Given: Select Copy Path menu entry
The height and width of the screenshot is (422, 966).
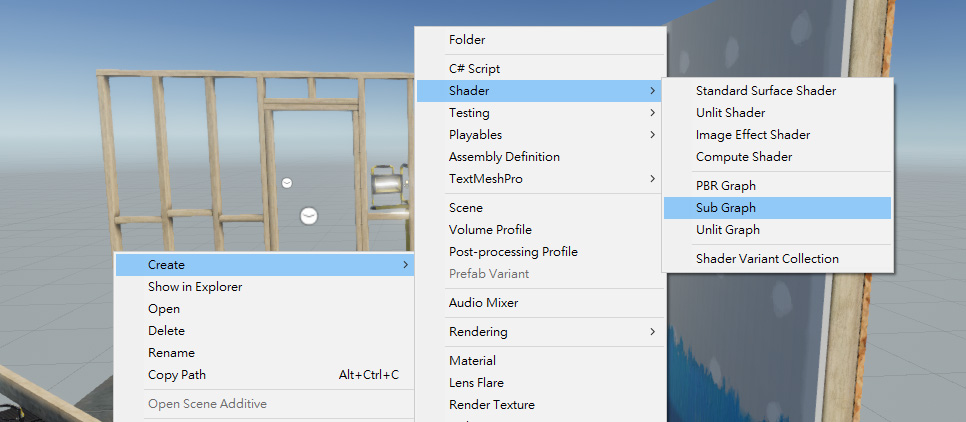Looking at the screenshot, I should pyautogui.click(x=177, y=375).
